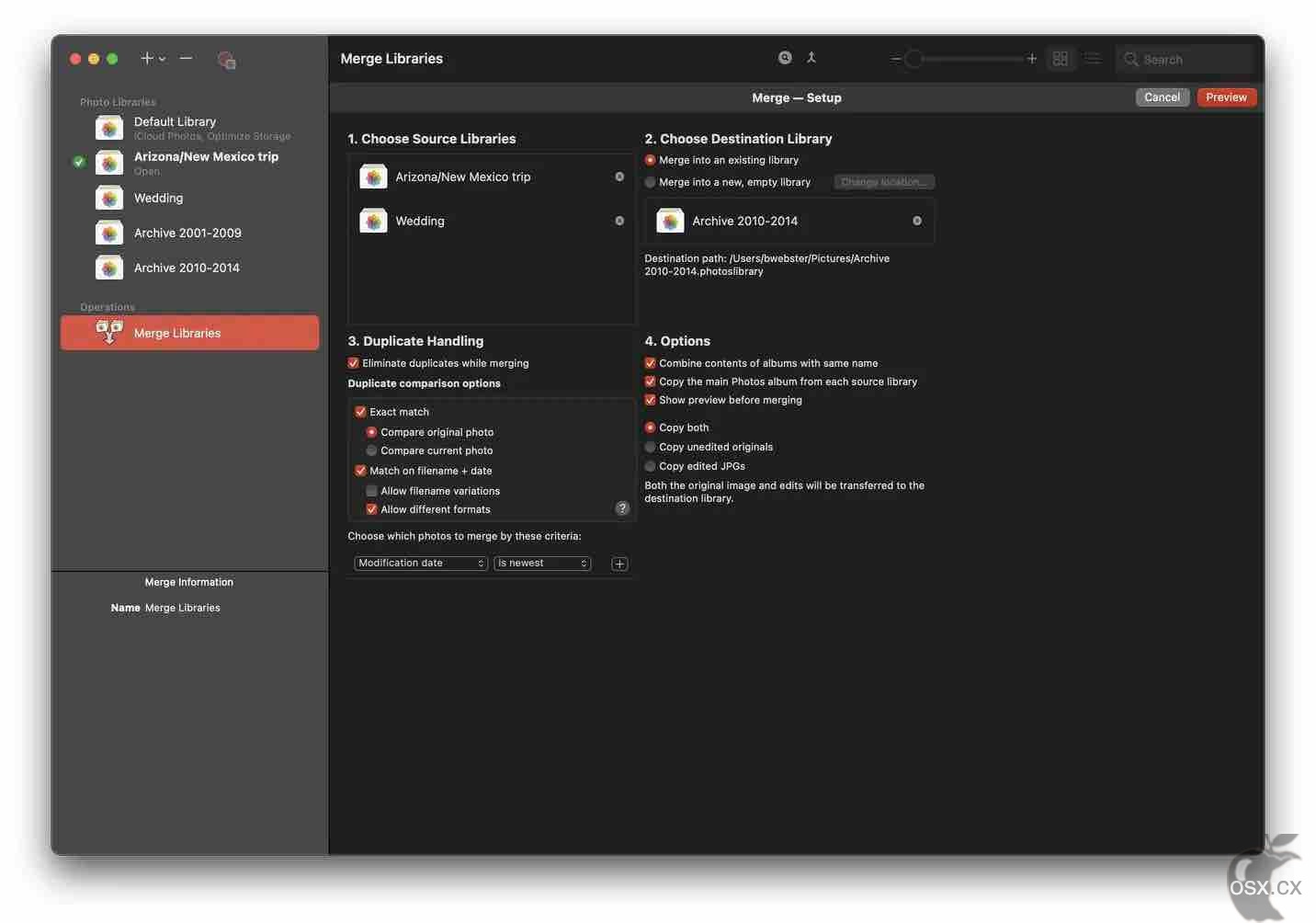
Task: Remove Archive 2010-2014 from destination
Action: pyautogui.click(x=917, y=221)
